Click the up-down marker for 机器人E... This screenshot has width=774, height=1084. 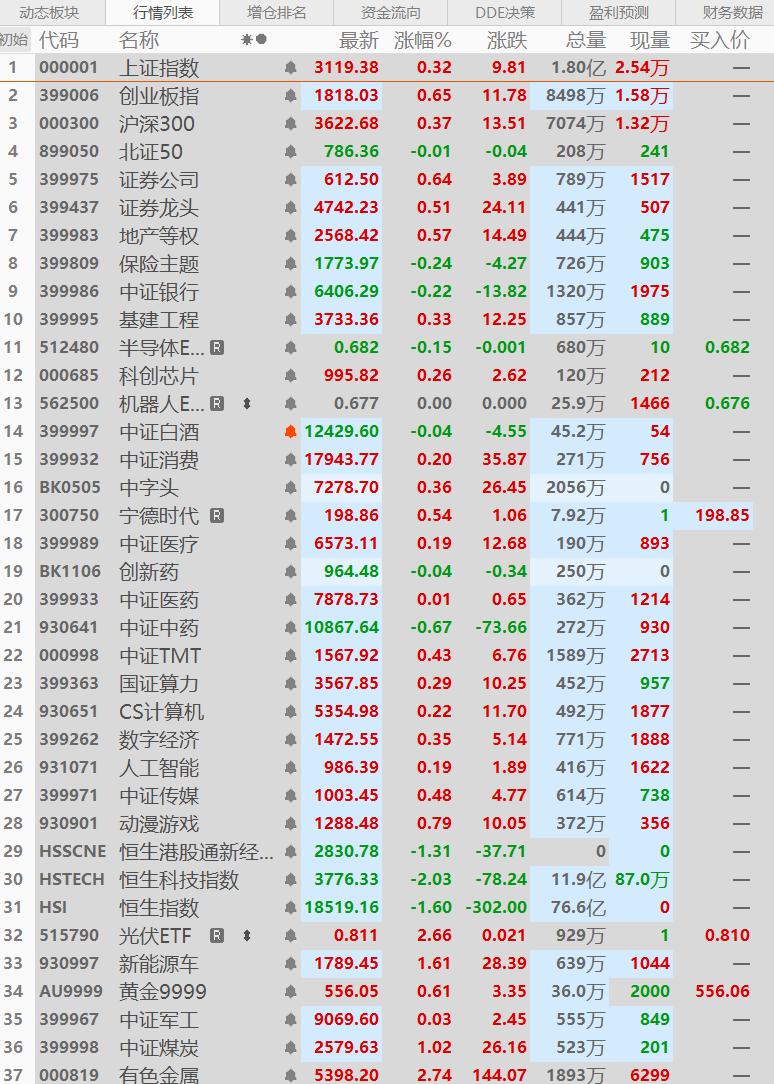[x=247, y=404]
